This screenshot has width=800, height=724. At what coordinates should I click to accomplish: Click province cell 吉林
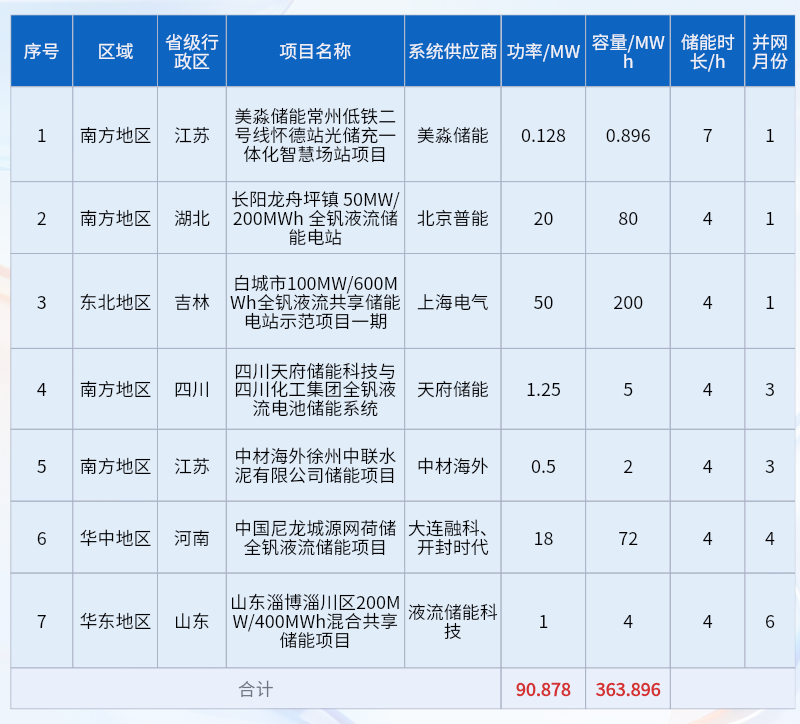192,302
